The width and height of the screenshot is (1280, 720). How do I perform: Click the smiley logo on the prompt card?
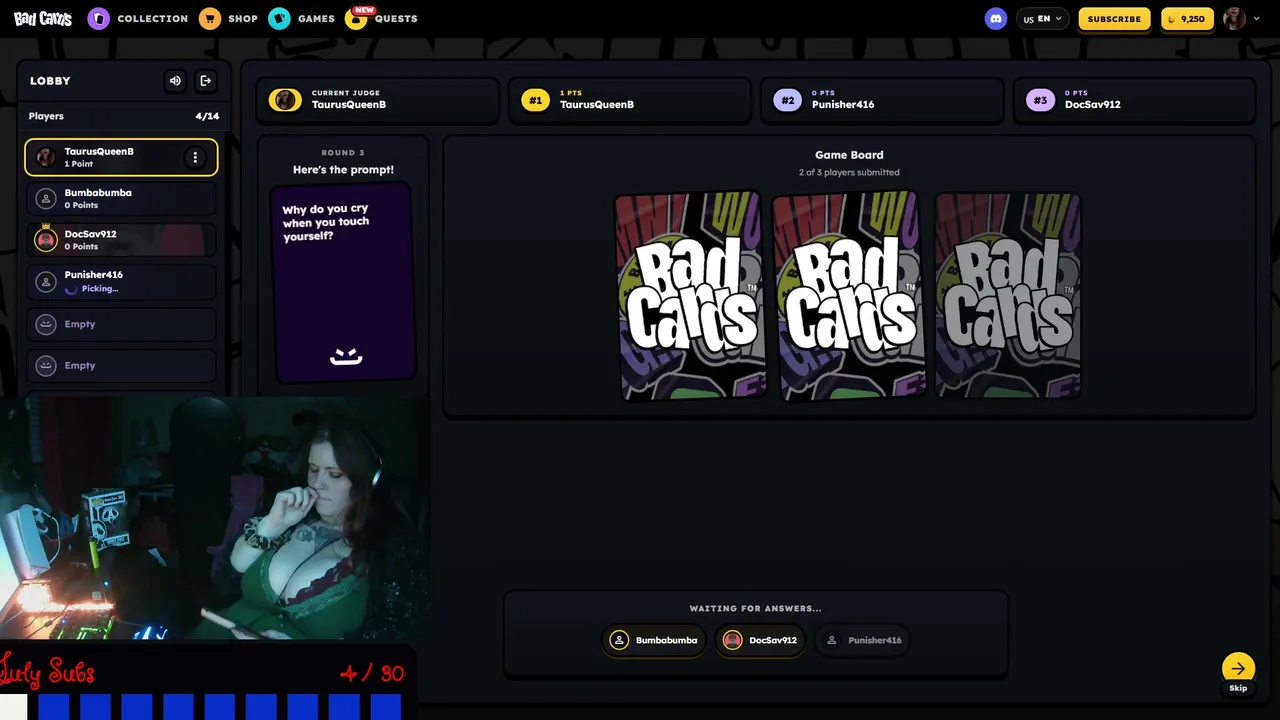346,356
